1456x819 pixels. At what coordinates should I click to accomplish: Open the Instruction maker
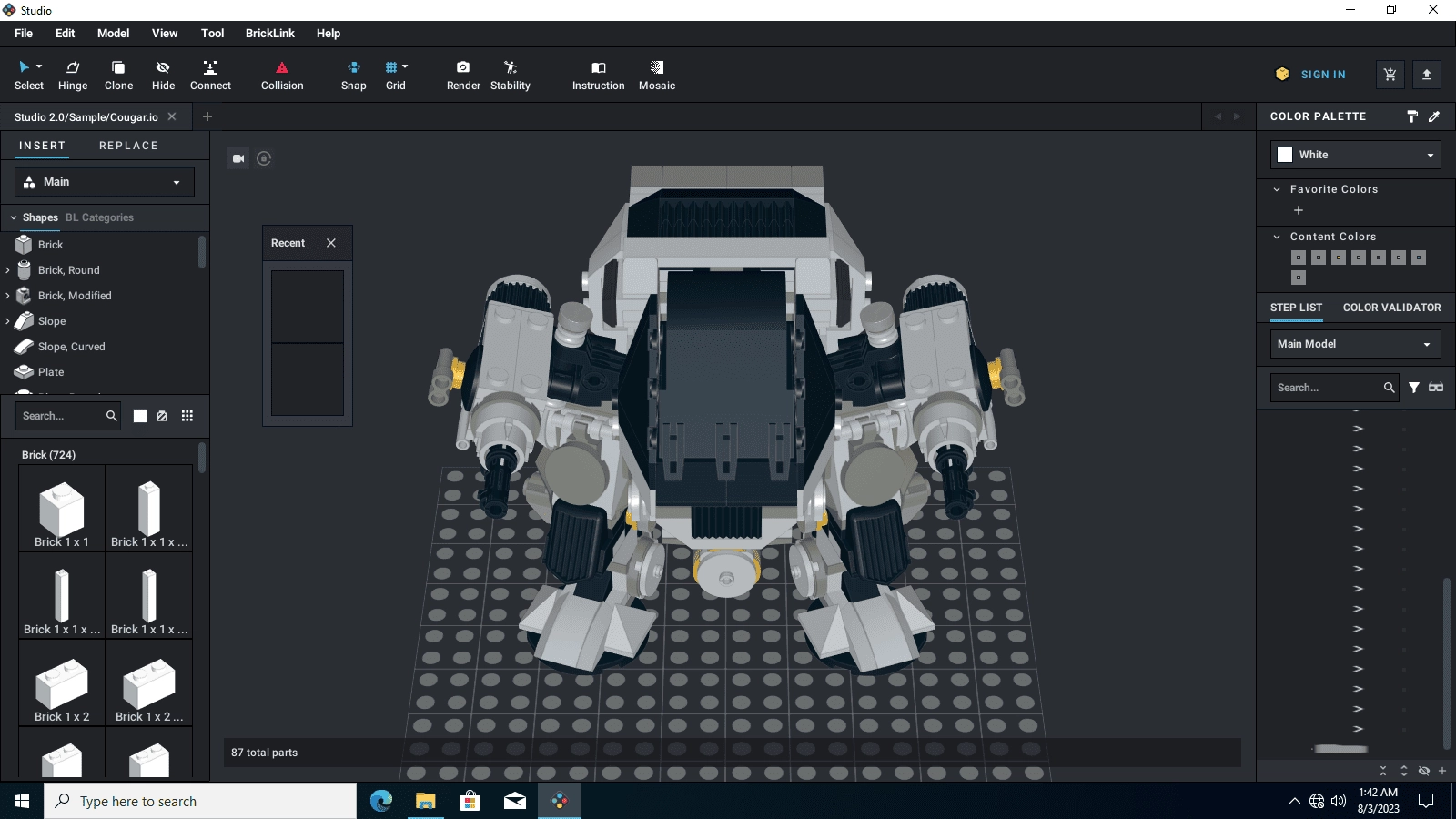tap(599, 76)
